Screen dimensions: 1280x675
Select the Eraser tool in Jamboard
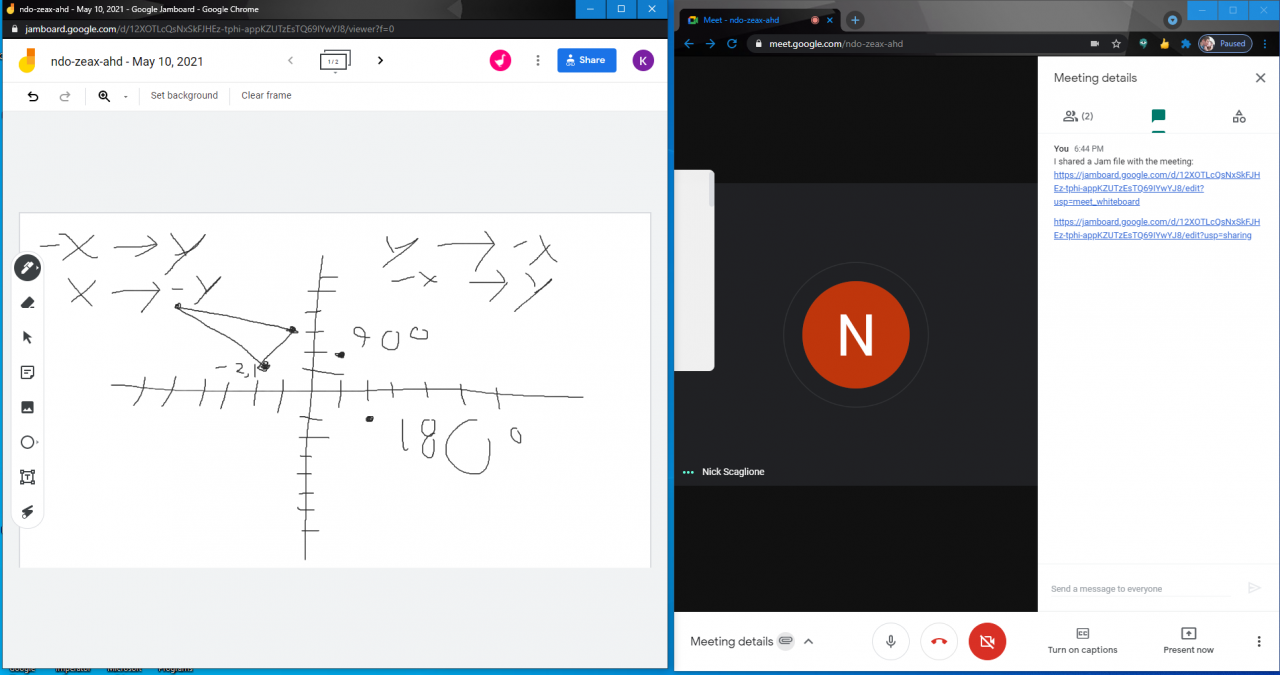[27, 302]
